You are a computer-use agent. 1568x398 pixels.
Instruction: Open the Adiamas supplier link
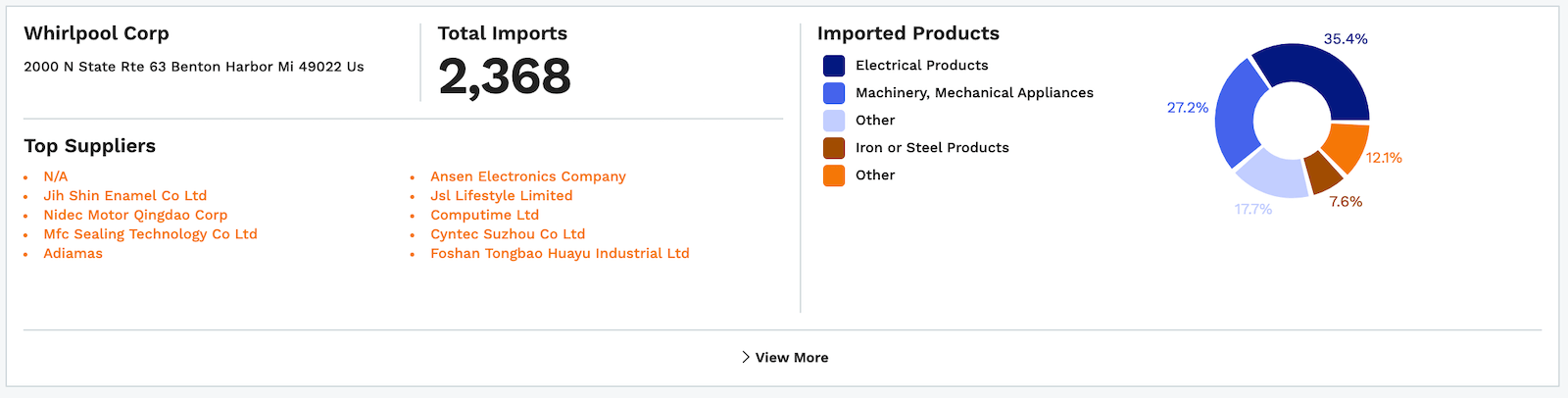tap(73, 253)
